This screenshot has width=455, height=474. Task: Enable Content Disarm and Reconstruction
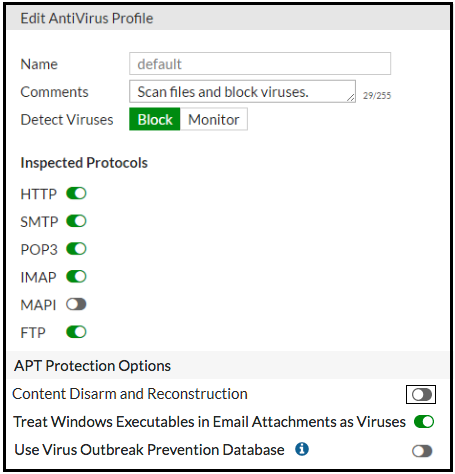422,395
